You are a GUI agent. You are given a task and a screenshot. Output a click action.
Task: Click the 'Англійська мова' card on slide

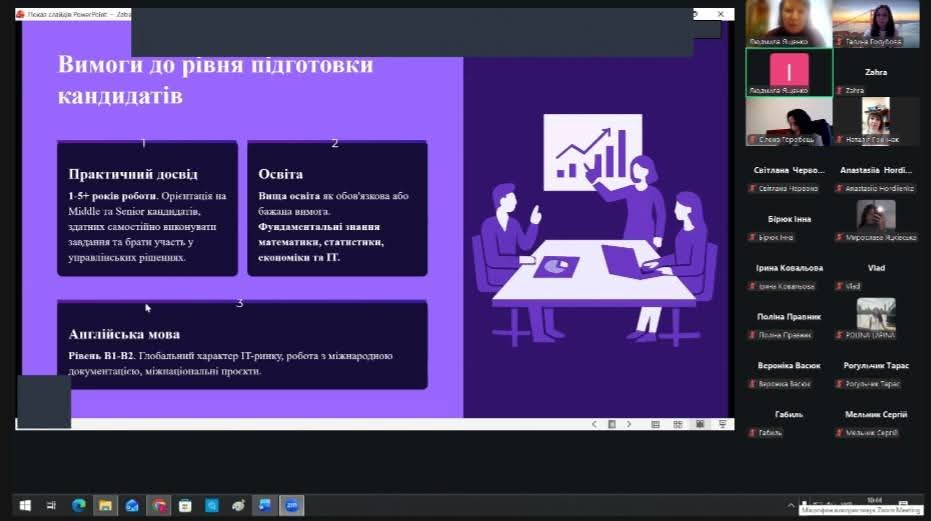tap(242, 345)
